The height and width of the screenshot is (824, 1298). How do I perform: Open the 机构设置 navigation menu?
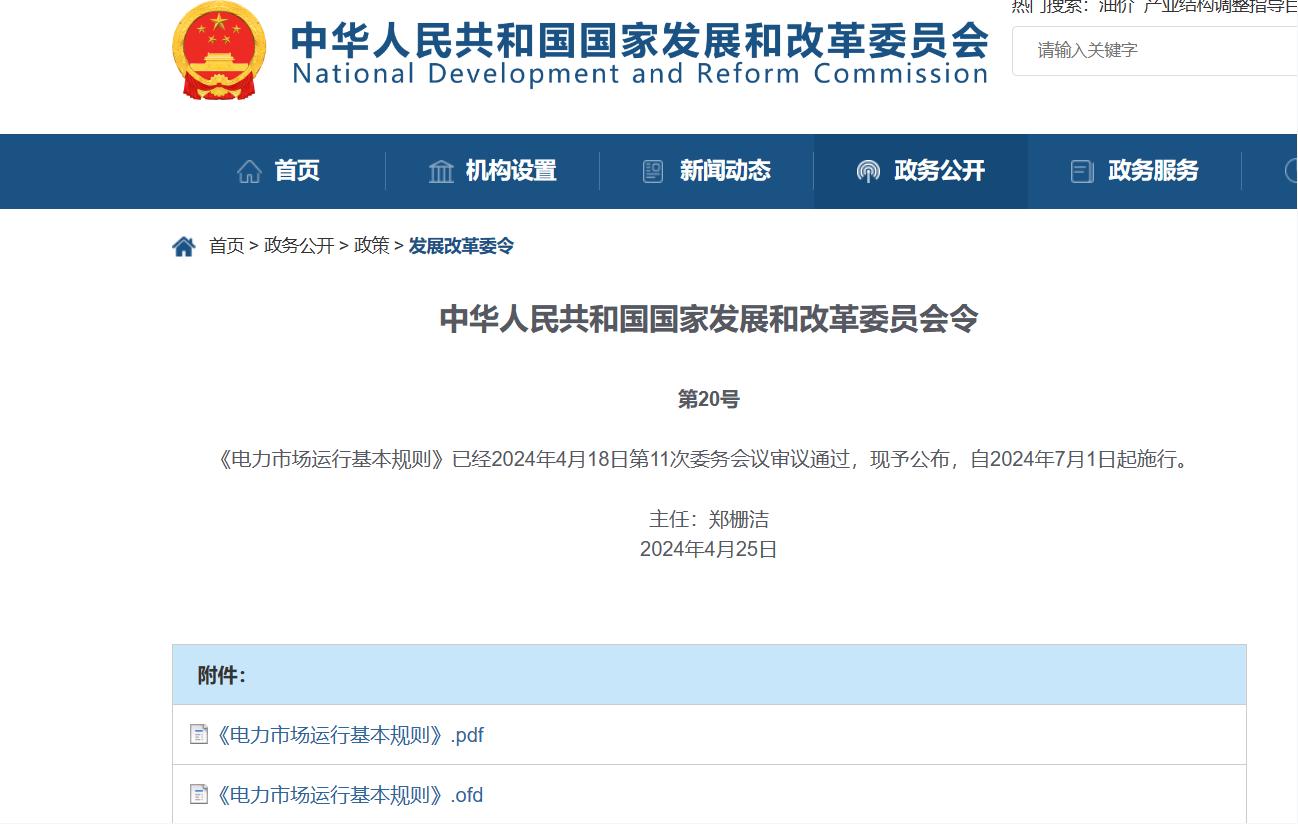click(511, 171)
